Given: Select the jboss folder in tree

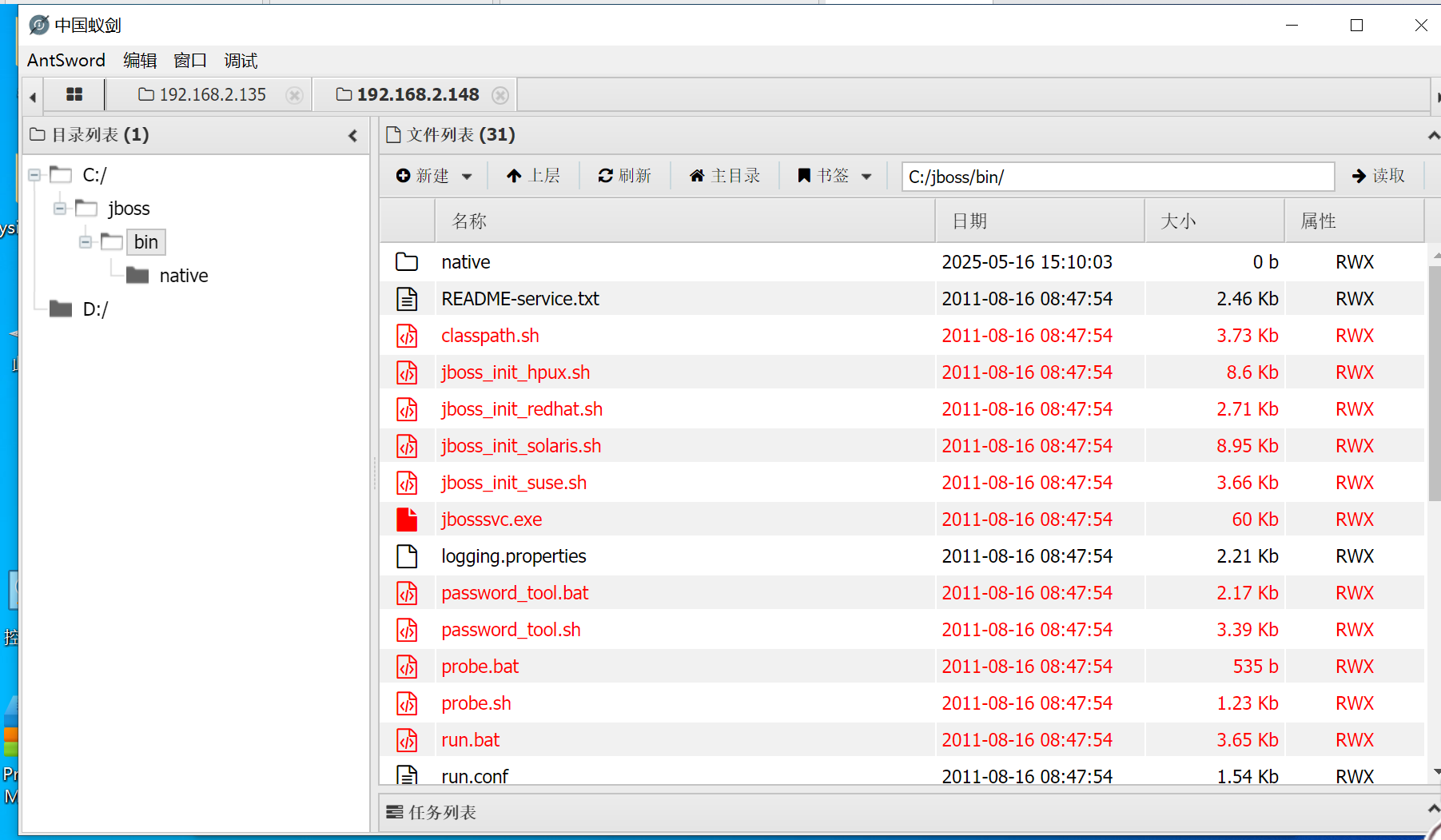Looking at the screenshot, I should click(x=129, y=209).
